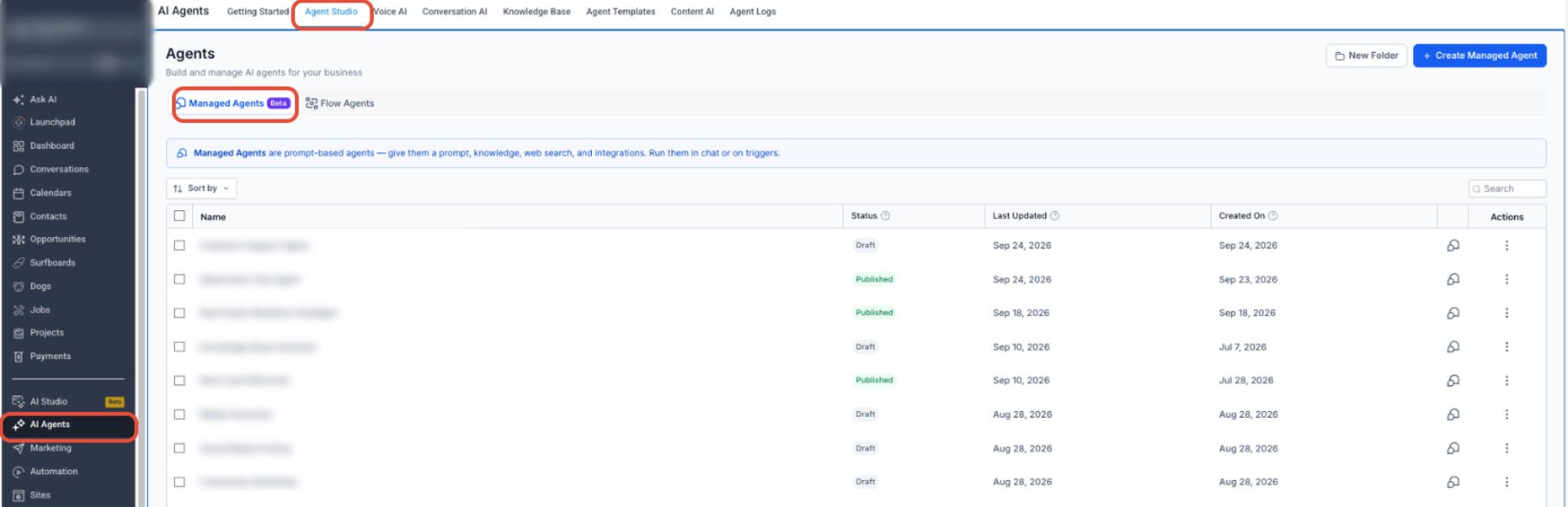
Task: Select checkbox of agent created Sep 18, 2026
Action: point(179,313)
